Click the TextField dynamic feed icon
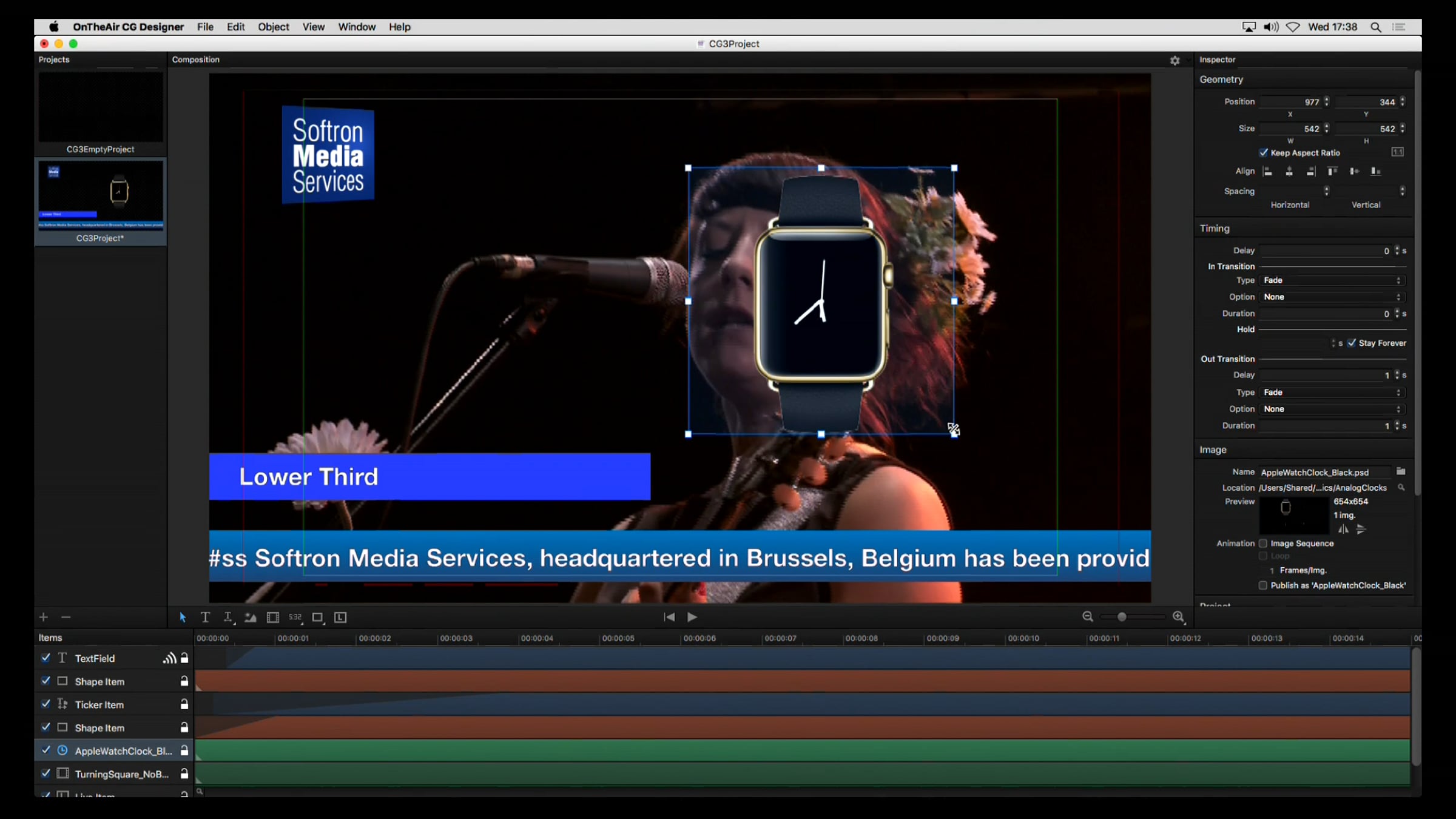This screenshot has width=1456, height=819. pos(169,658)
